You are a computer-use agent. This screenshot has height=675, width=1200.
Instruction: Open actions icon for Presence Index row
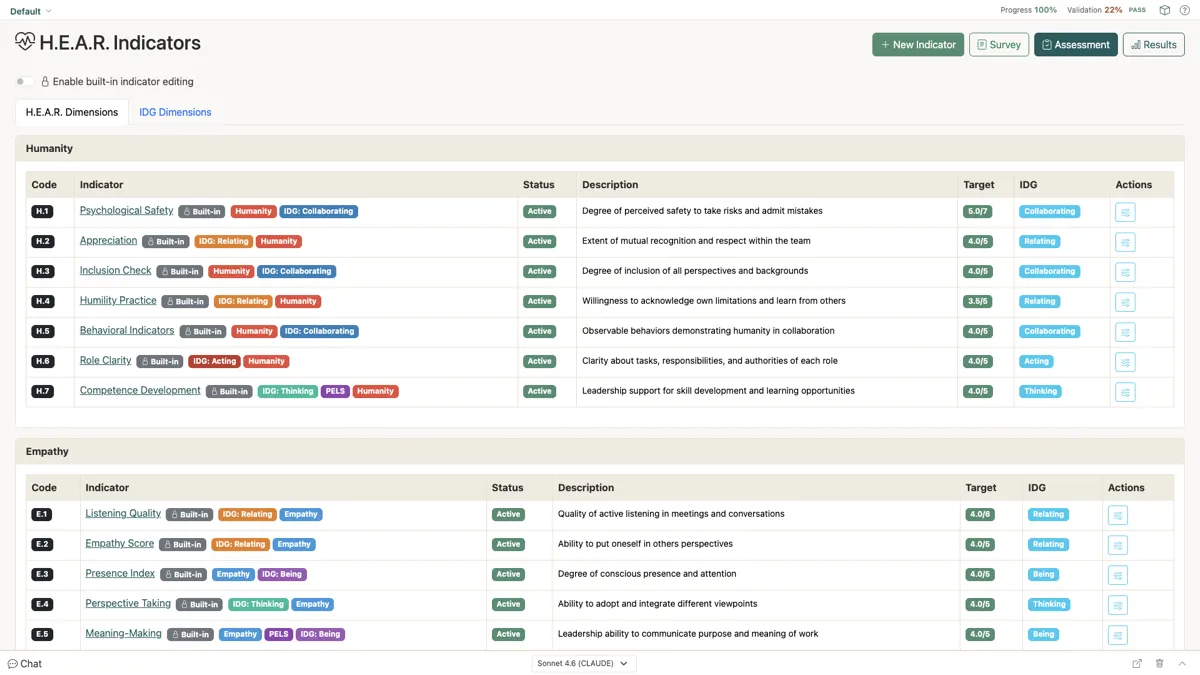tap(1118, 575)
